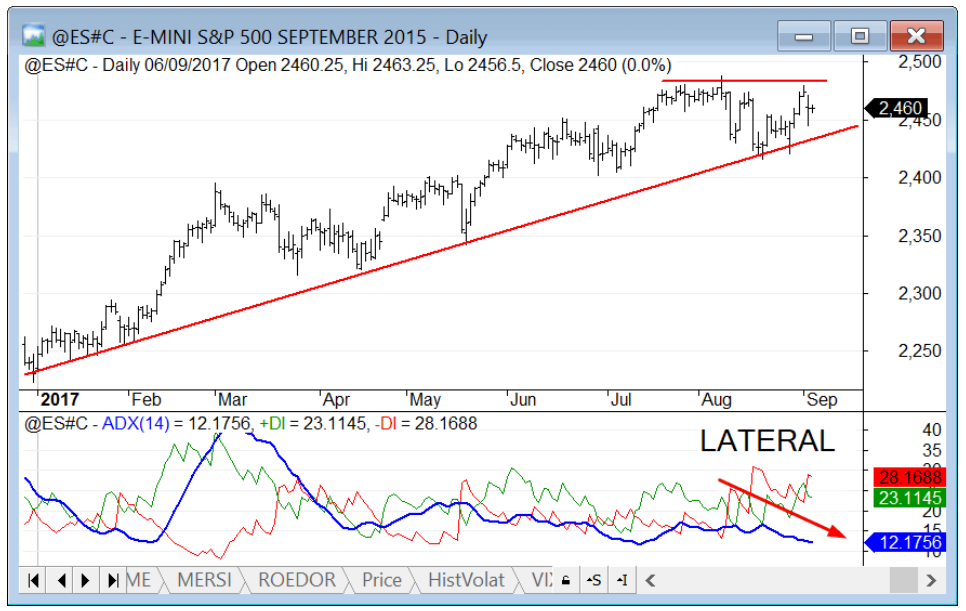Select the Price tab
Image resolution: width=966 pixels, height=611 pixels.
point(381,580)
